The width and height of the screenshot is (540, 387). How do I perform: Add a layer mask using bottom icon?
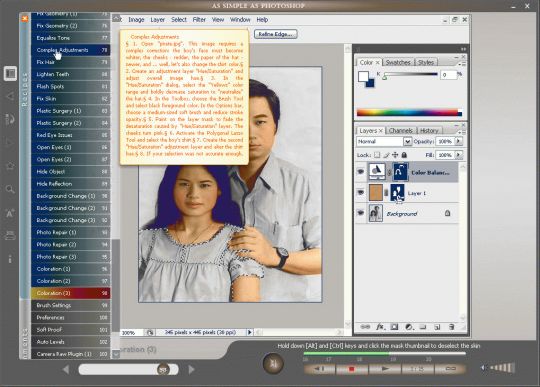click(x=394, y=327)
